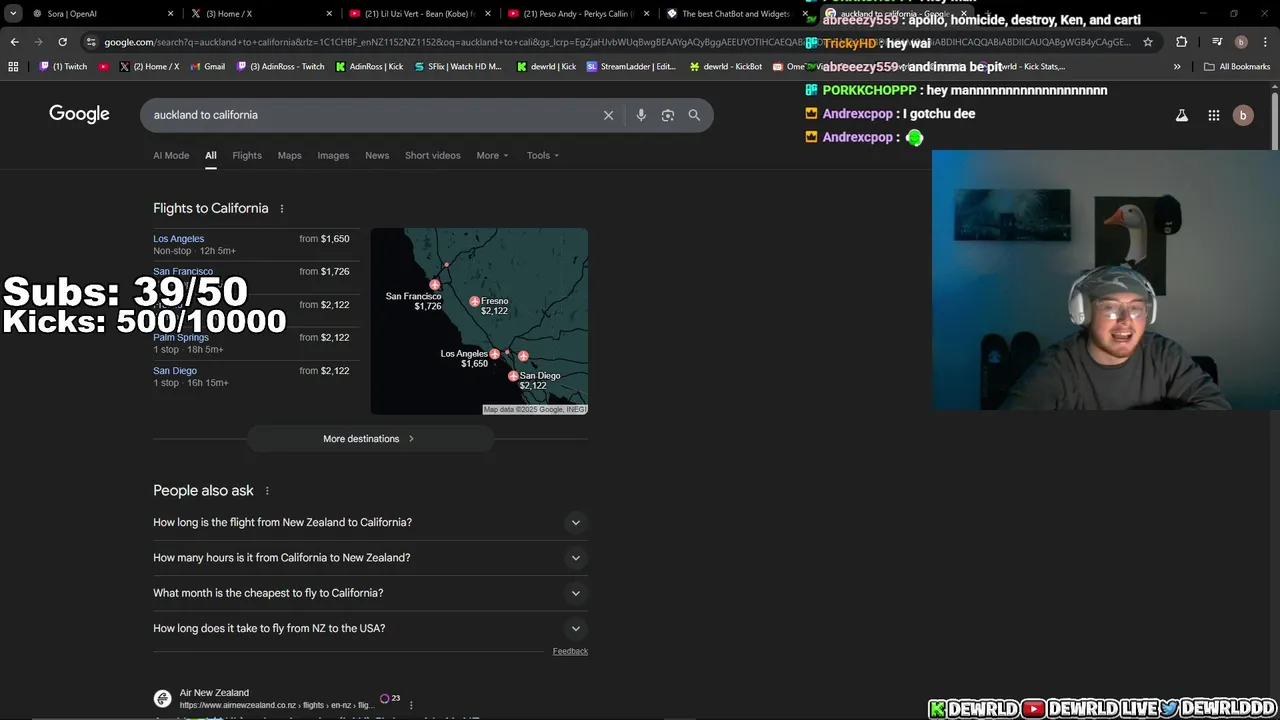
Task: Focus the Google search input field
Action: point(370,115)
